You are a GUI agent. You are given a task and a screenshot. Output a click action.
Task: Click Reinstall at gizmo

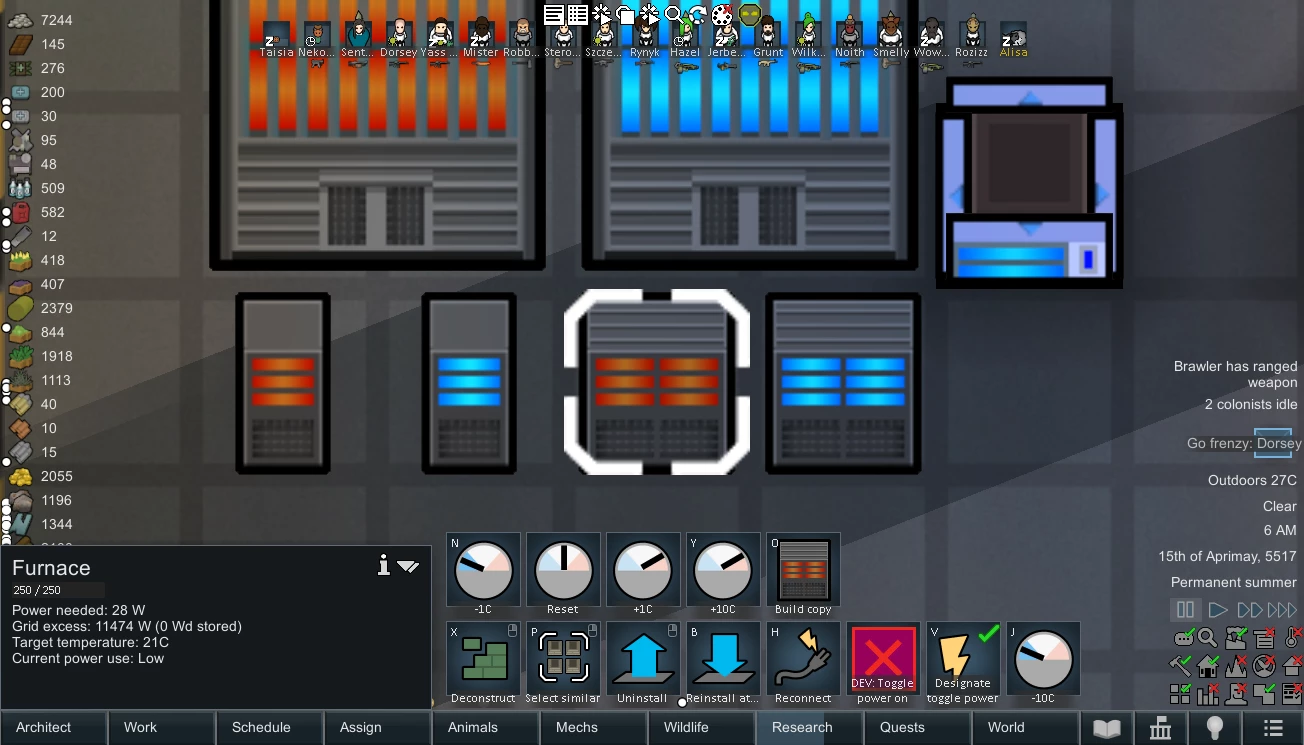pos(723,659)
